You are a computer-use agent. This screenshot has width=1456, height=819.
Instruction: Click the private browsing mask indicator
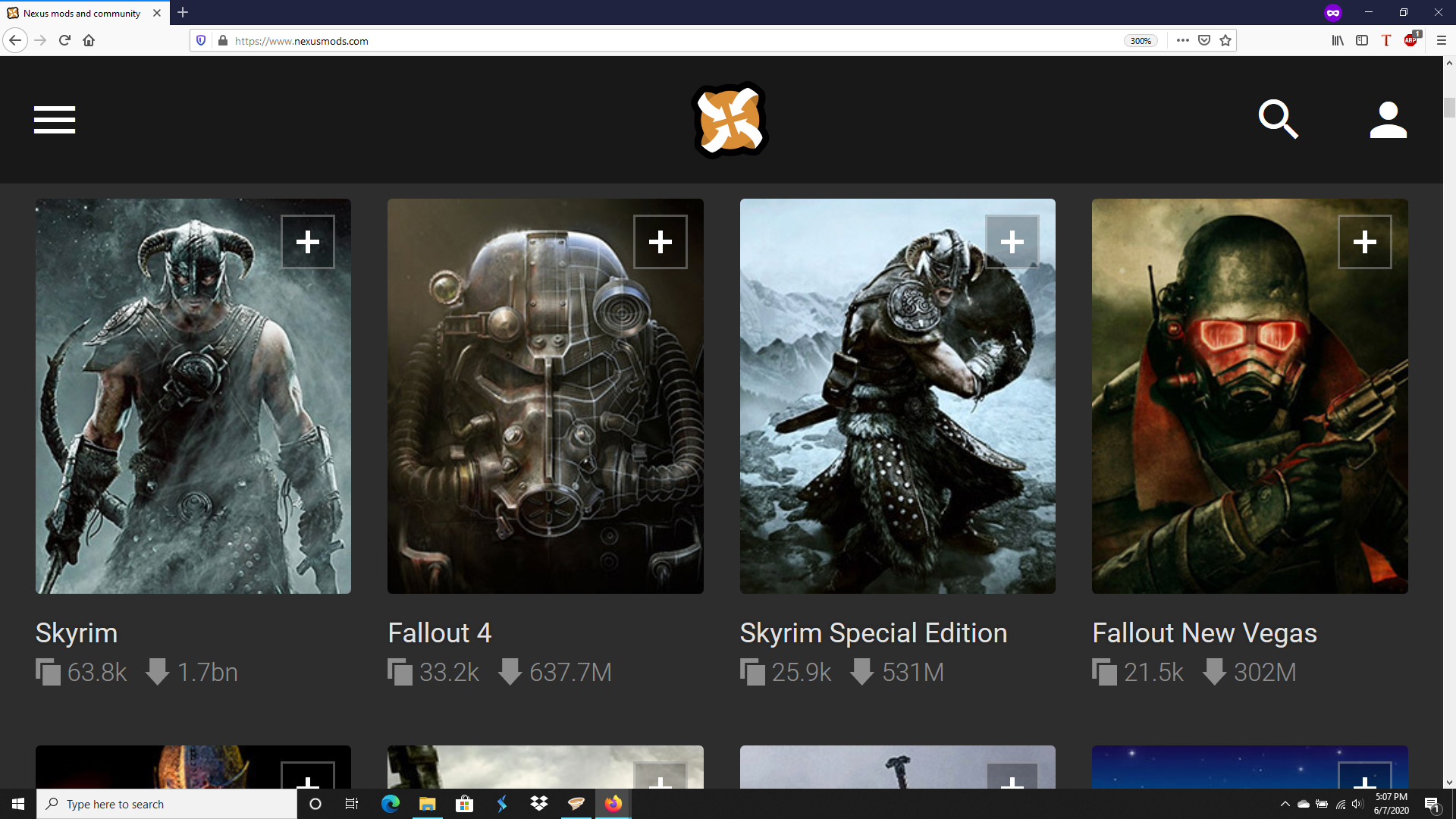tap(1333, 13)
